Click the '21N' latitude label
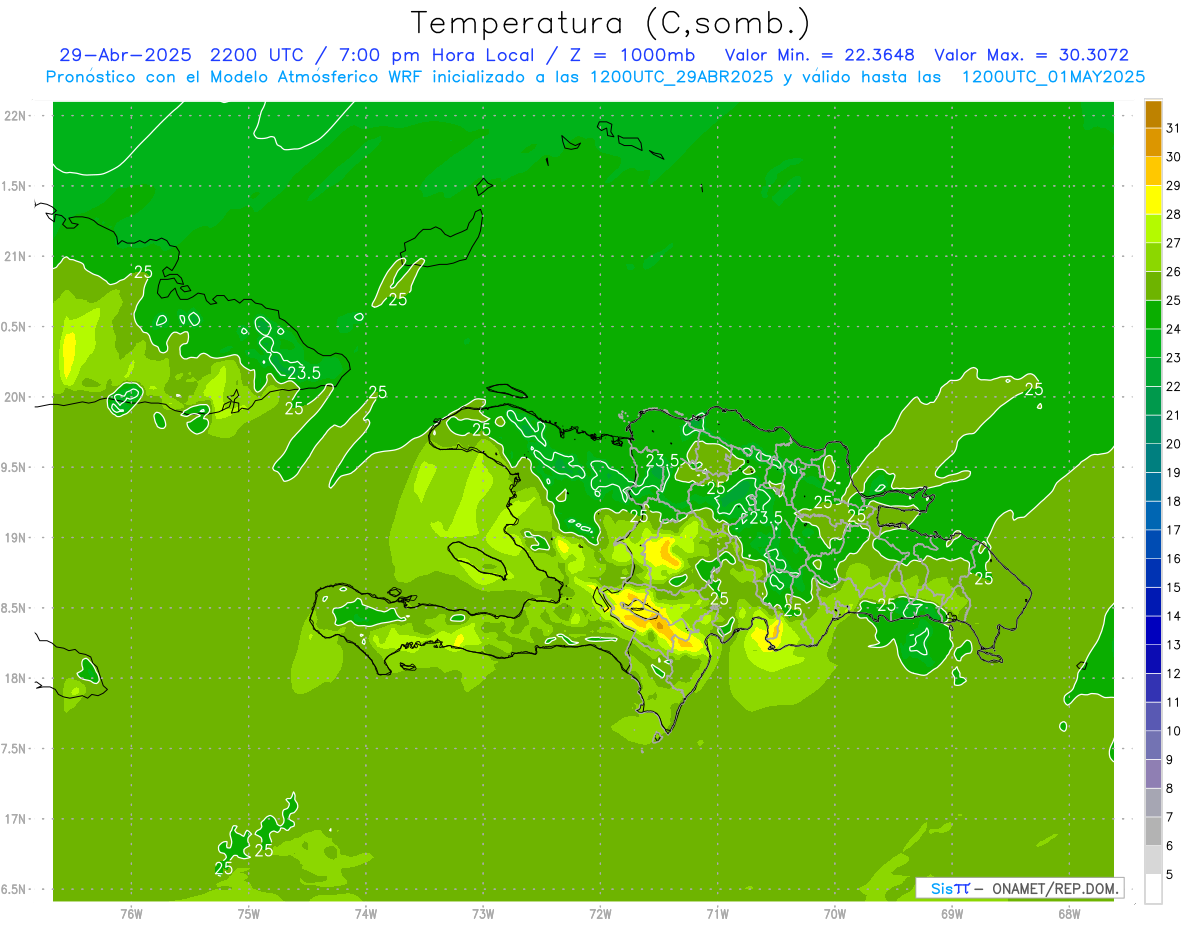Image resolution: width=1200 pixels, height=927 pixels. click(x=15, y=256)
